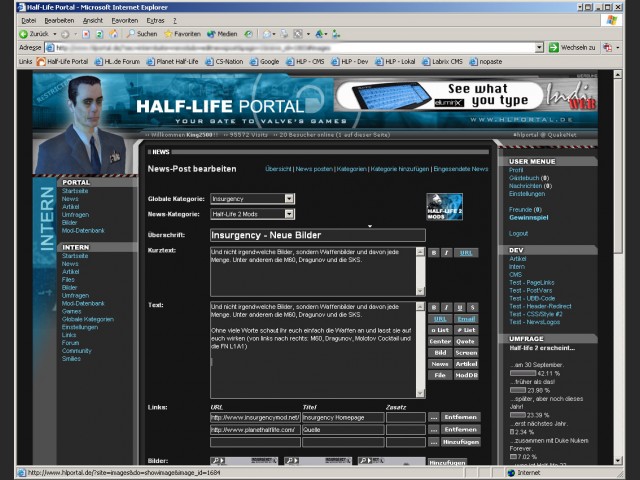This screenshot has width=640, height=480.
Task: Click the home page icon
Action: [113, 34]
